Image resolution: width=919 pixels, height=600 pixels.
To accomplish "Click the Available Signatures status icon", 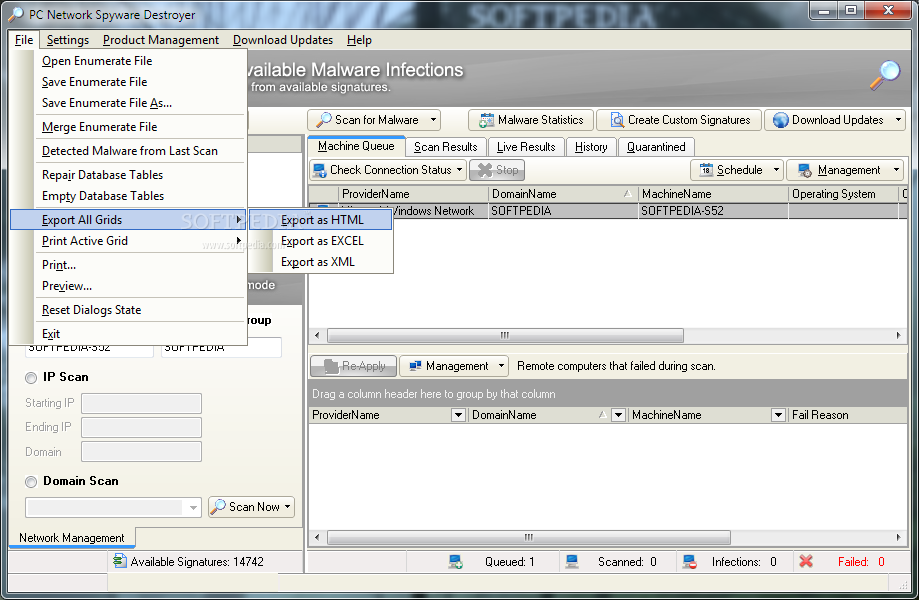I will pos(120,561).
